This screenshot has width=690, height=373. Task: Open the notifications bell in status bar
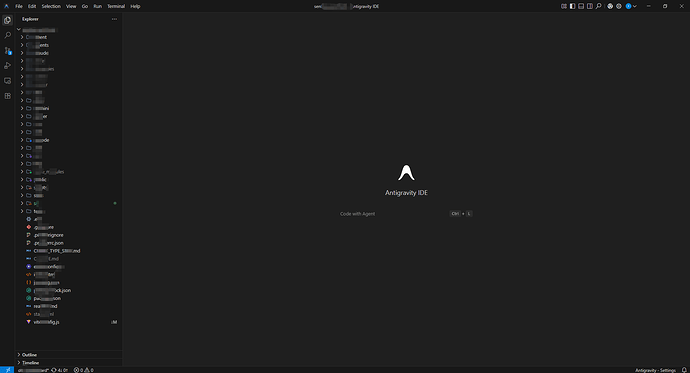(x=684, y=370)
